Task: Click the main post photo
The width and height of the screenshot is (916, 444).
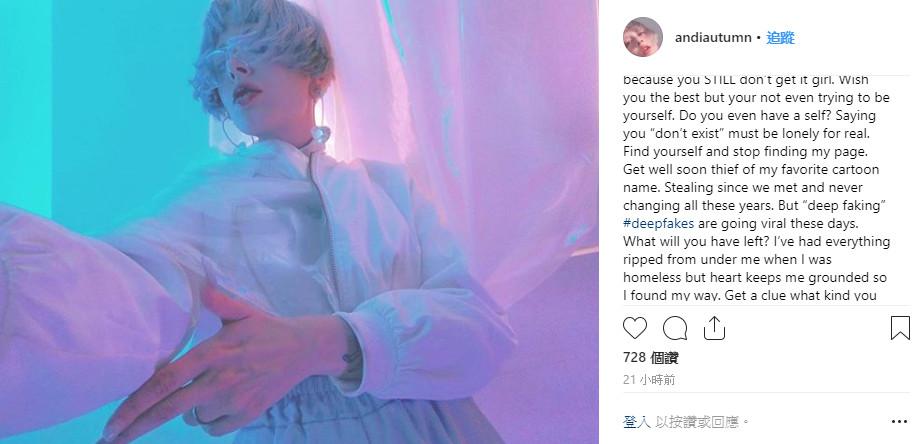Action: tap(299, 222)
